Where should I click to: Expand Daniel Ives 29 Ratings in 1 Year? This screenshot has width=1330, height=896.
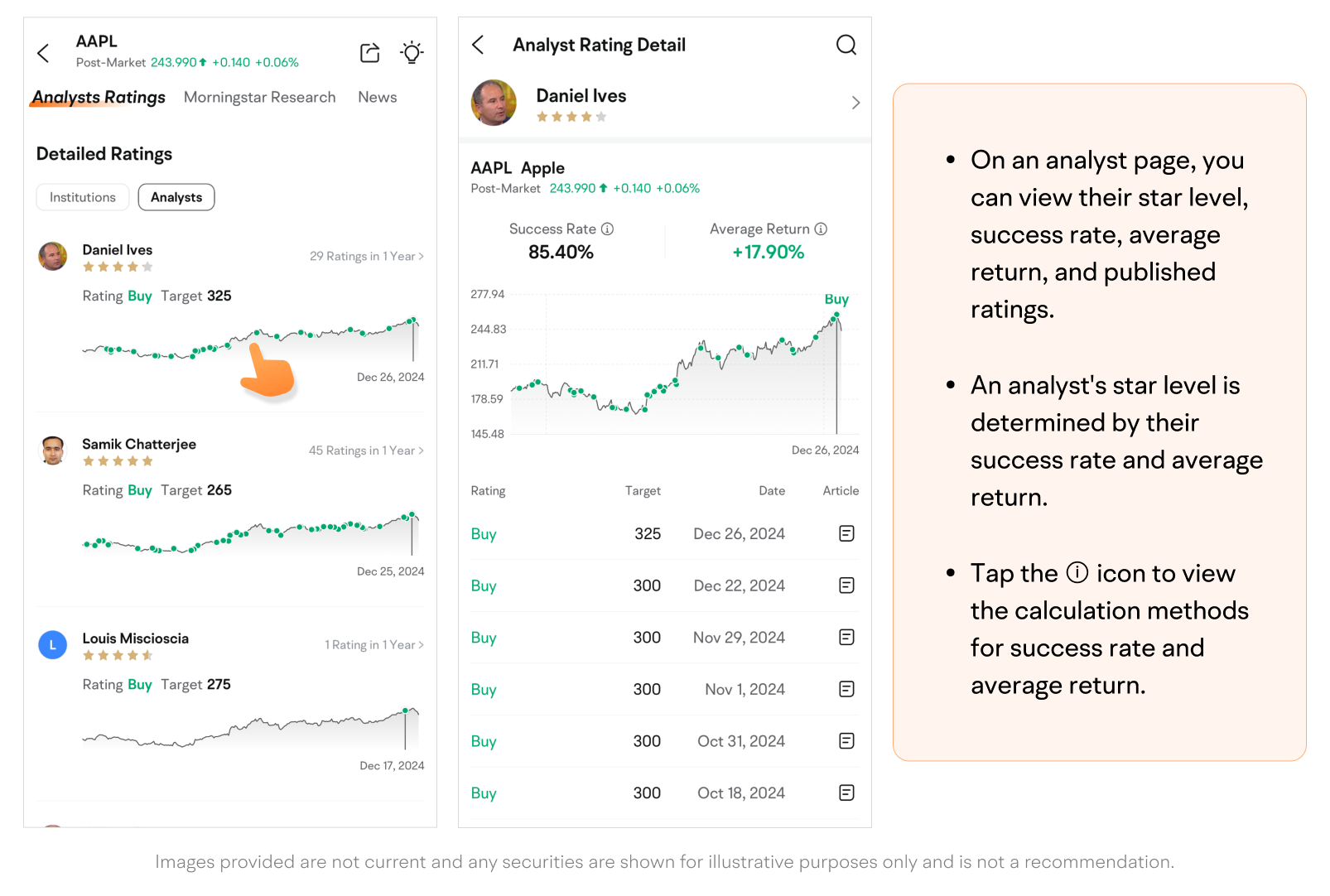coord(367,257)
